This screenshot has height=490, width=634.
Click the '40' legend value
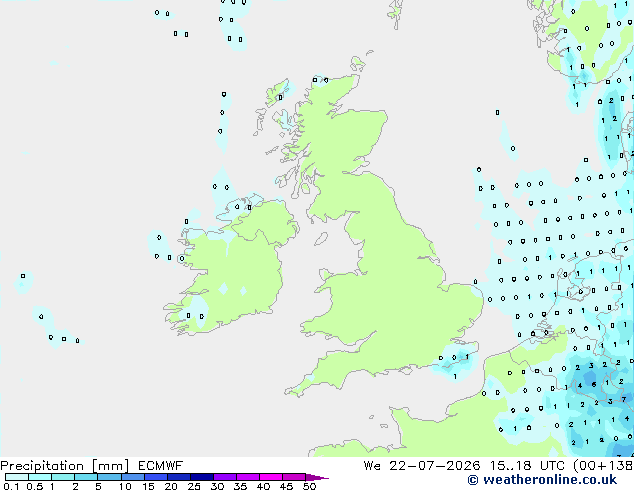tap(263, 486)
